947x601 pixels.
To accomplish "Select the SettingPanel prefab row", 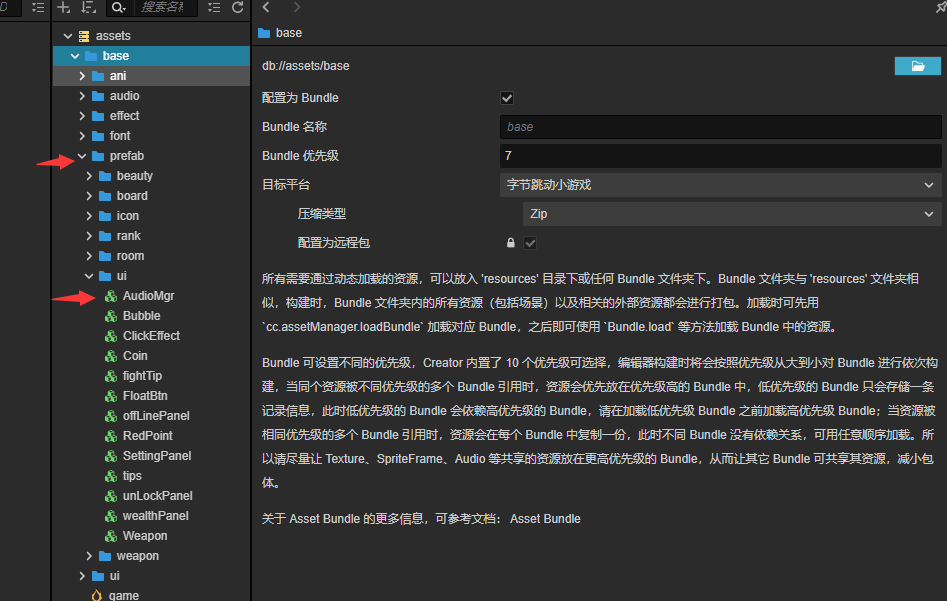I will click(151, 455).
